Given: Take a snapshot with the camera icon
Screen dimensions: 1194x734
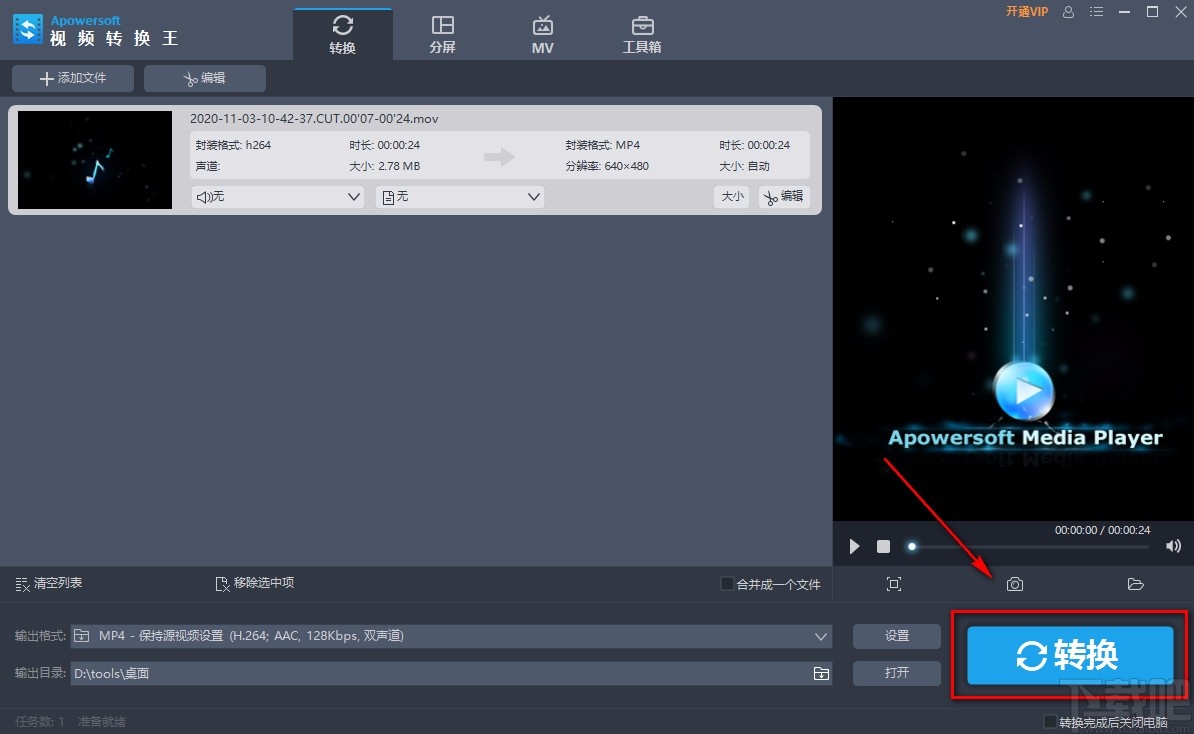Looking at the screenshot, I should [x=1014, y=584].
